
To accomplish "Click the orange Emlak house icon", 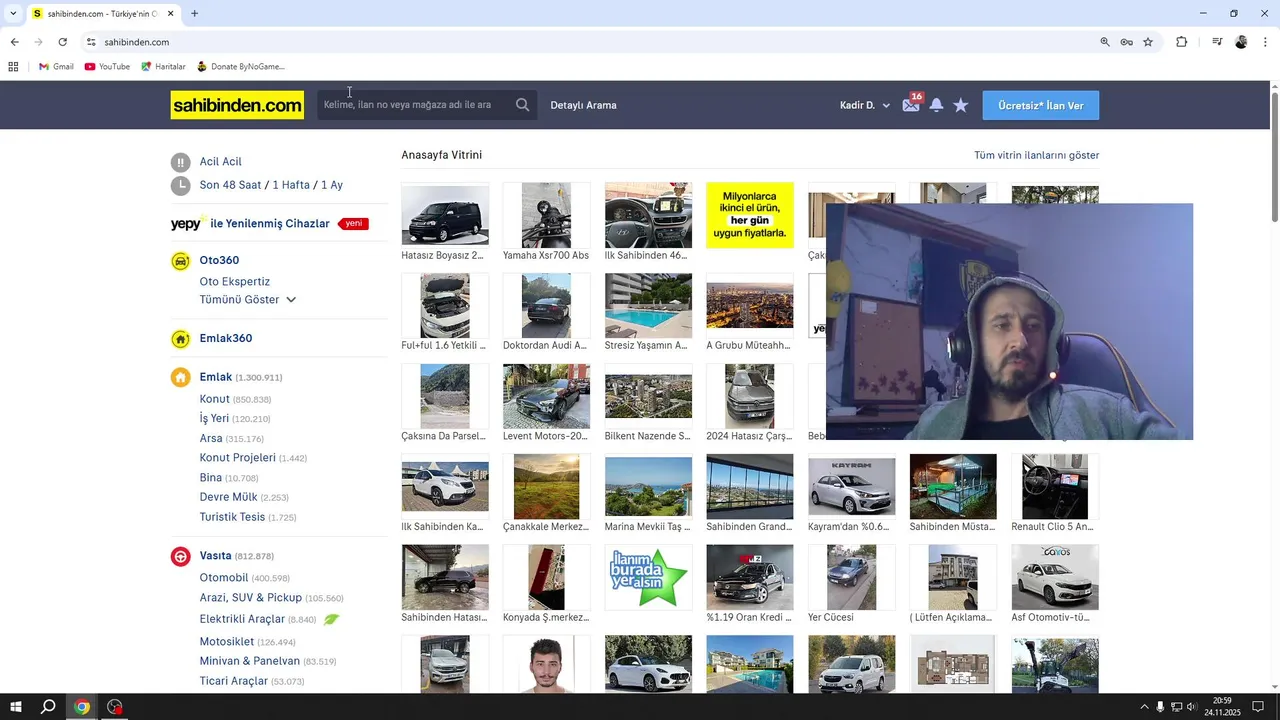I will click(x=180, y=377).
